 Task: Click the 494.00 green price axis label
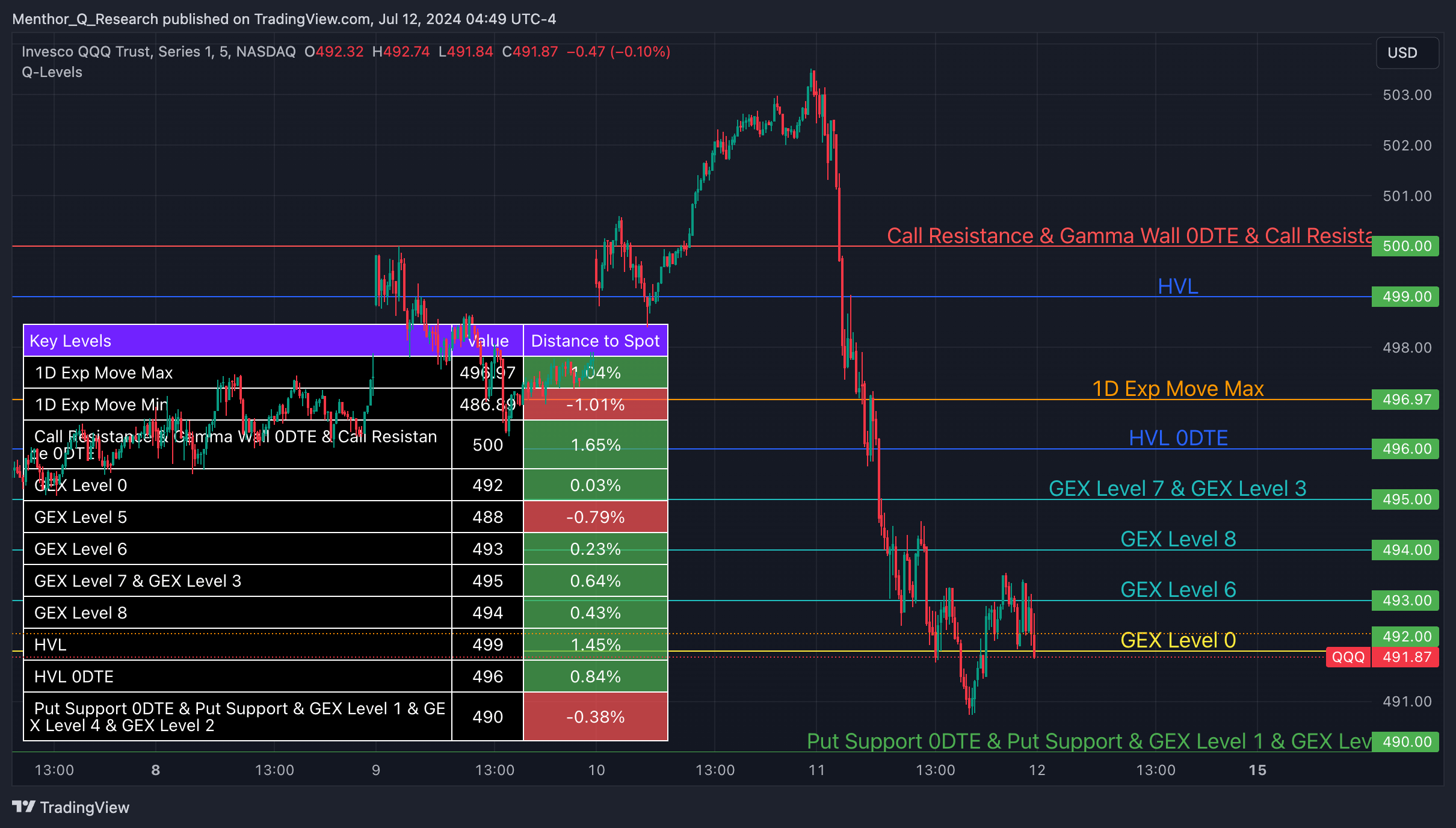click(1405, 550)
